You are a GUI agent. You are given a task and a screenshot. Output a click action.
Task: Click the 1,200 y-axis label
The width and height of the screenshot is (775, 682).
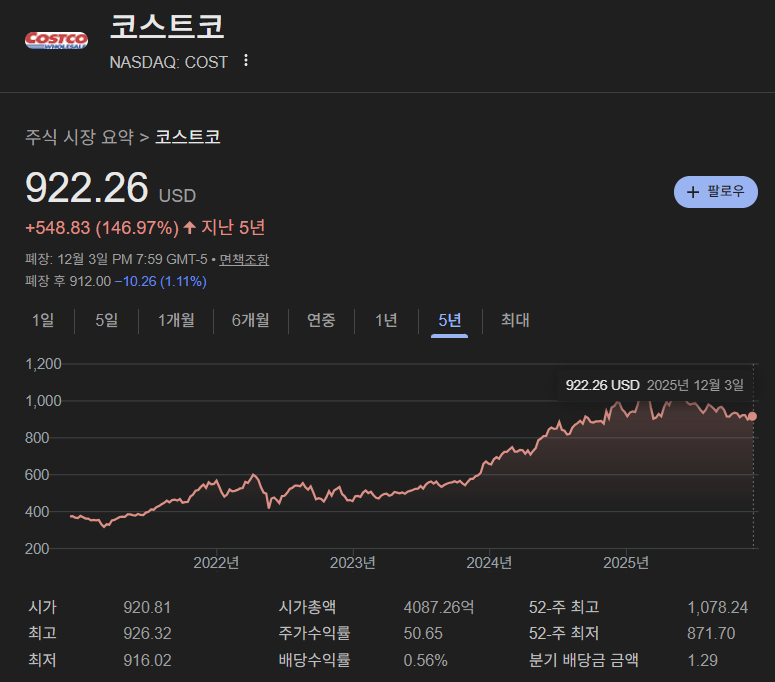point(43,364)
